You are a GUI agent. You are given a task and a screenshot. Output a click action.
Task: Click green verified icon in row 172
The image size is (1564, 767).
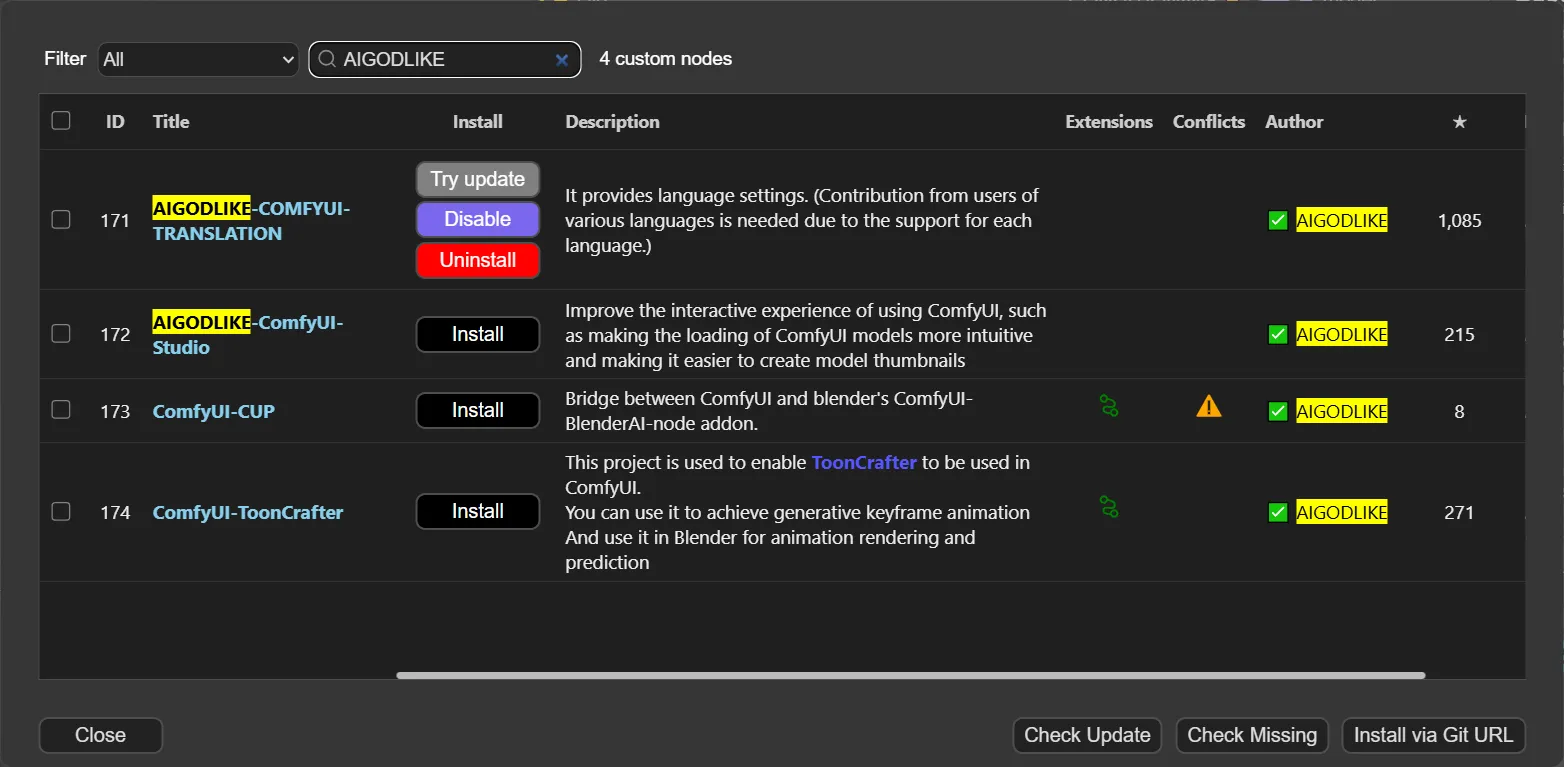(x=1277, y=335)
